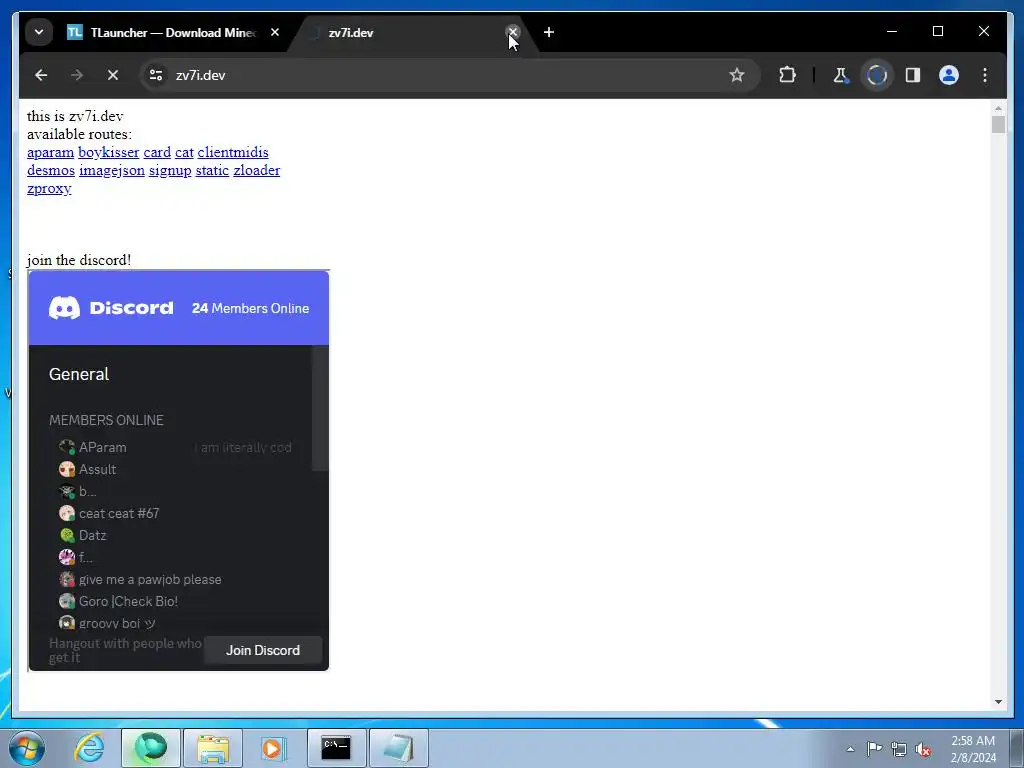View site information icon in address bar
Image resolution: width=1024 pixels, height=768 pixels.
pos(156,75)
